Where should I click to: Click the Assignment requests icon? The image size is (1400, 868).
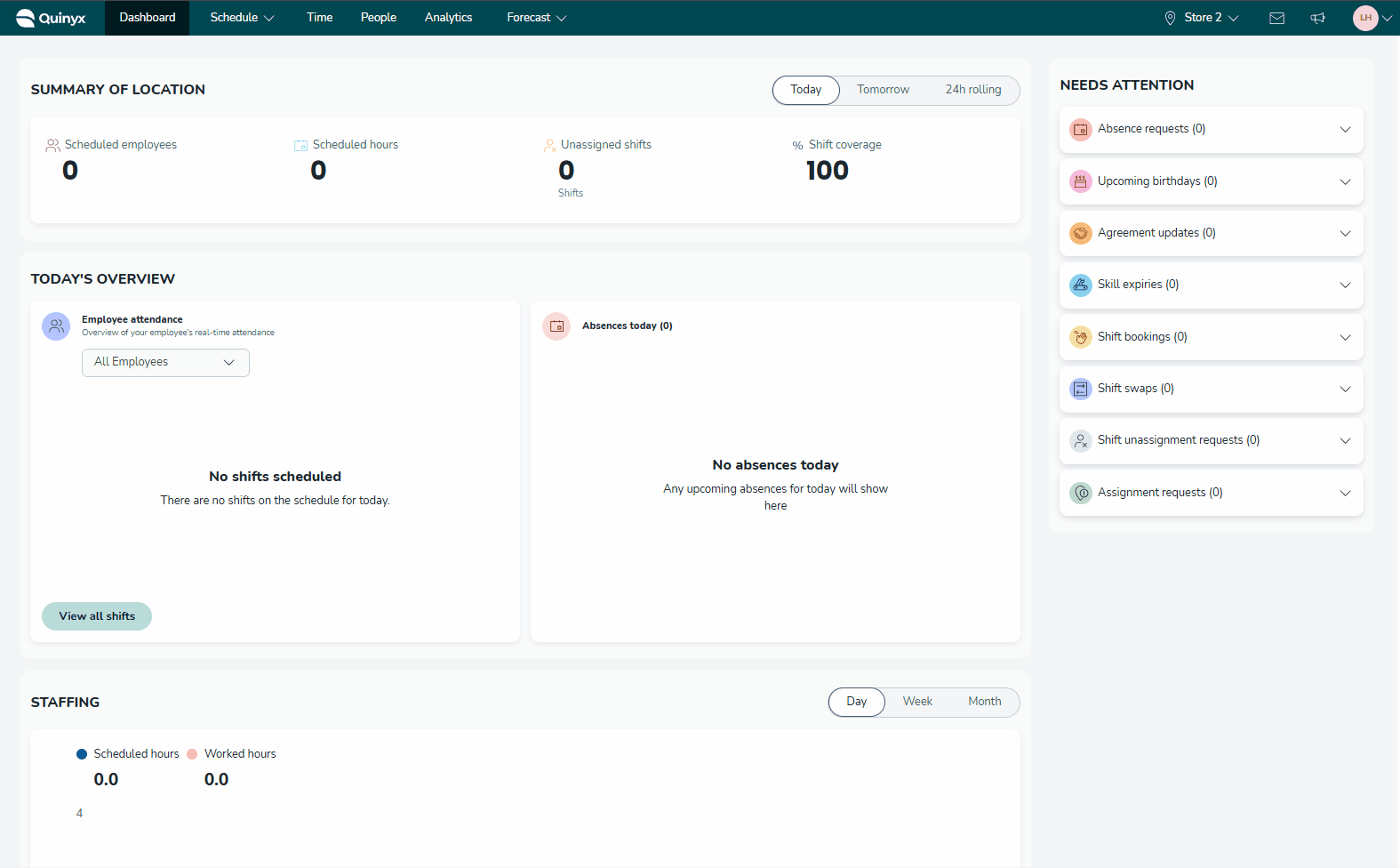[x=1081, y=493]
